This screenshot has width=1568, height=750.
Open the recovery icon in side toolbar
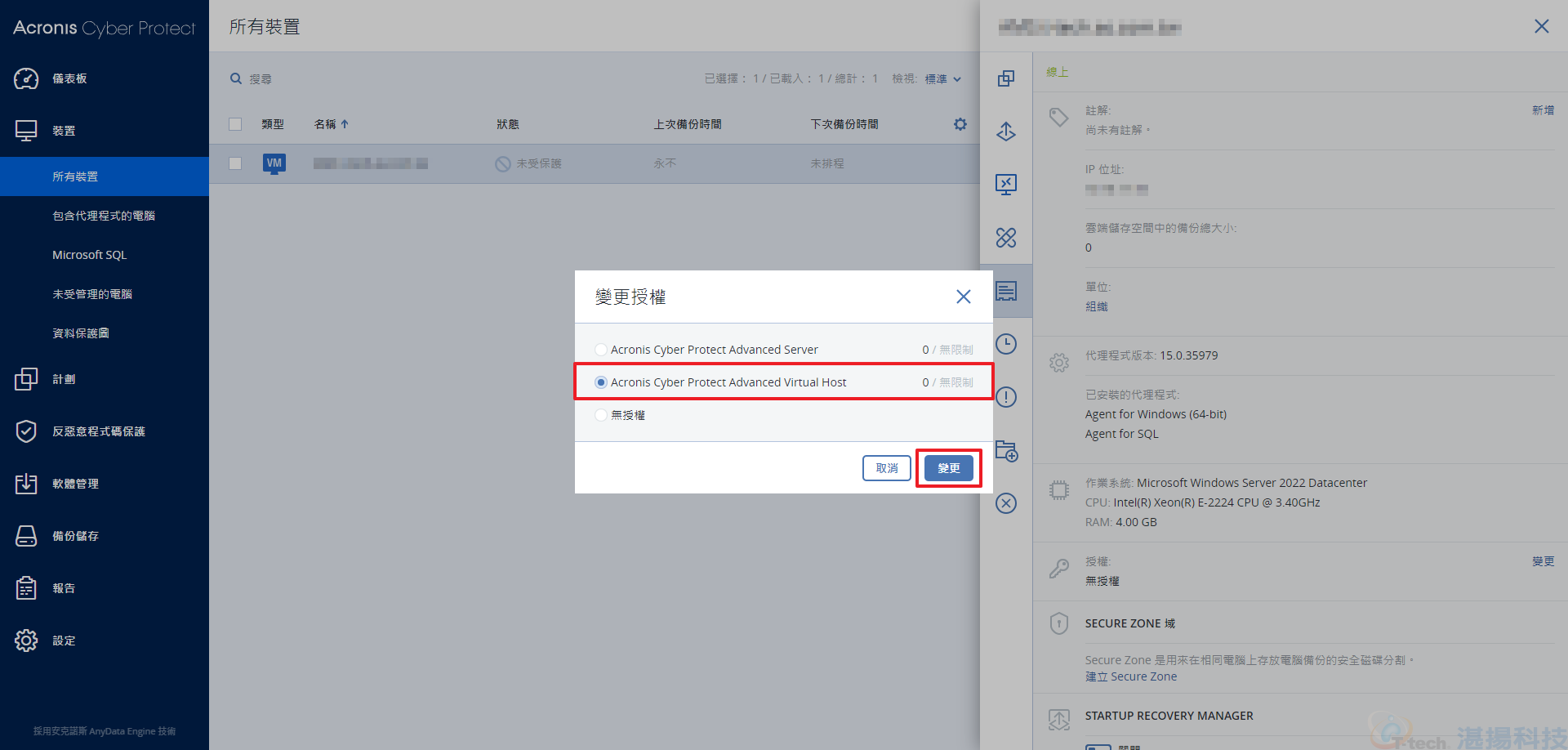pos(1006,132)
